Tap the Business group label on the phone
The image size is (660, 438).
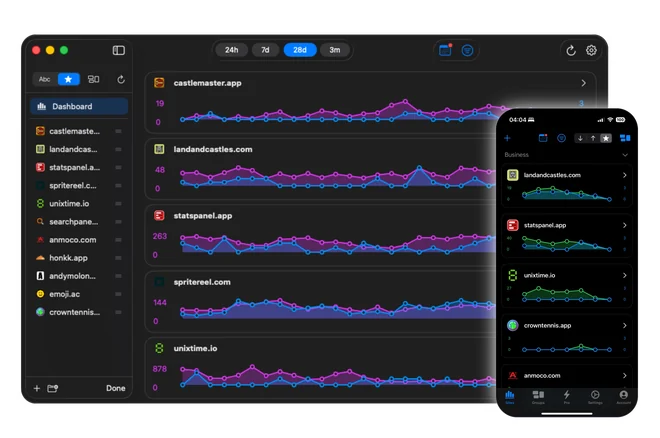pos(516,155)
